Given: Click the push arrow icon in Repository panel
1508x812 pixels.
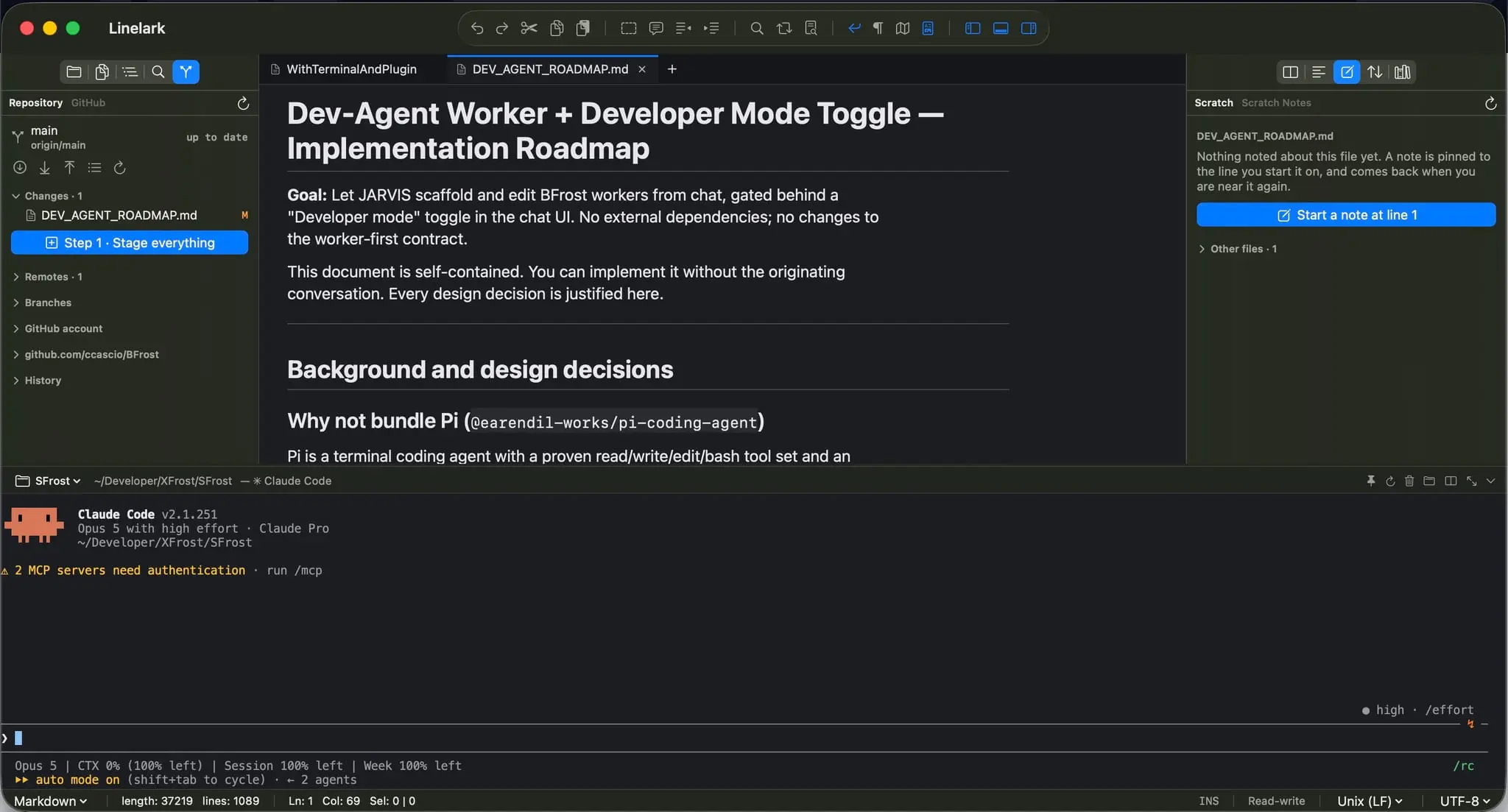Looking at the screenshot, I should [69, 168].
